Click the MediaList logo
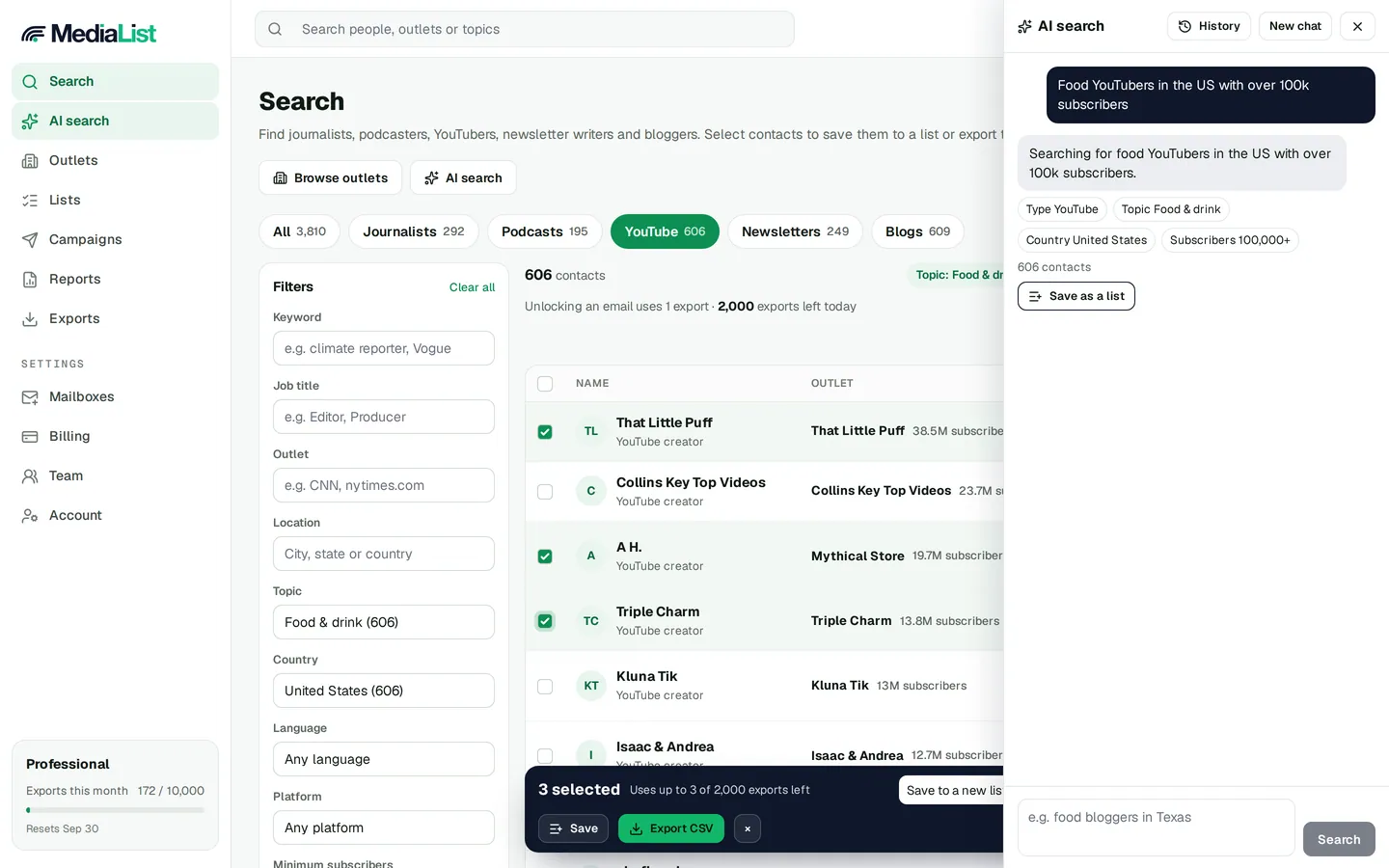The image size is (1389, 868). pyautogui.click(x=89, y=34)
